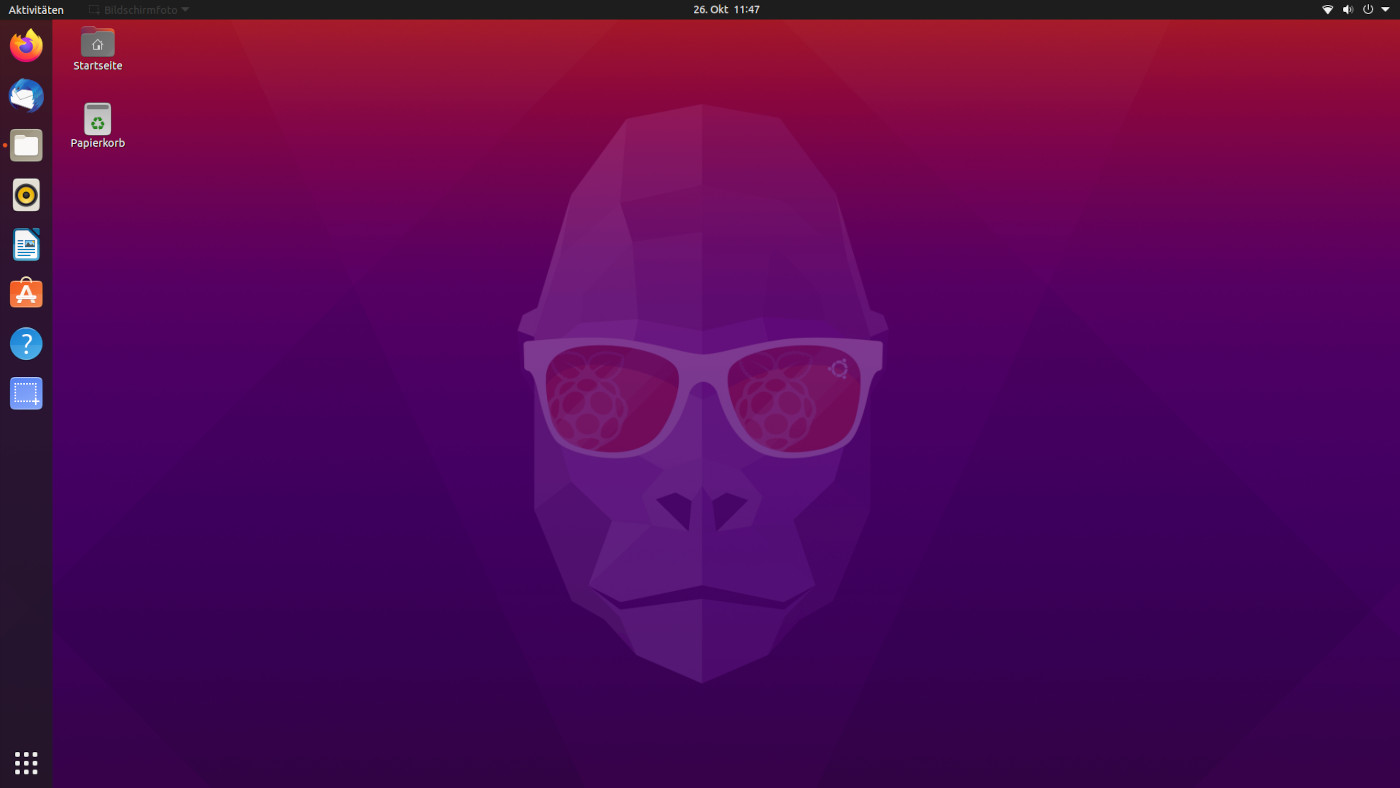1400x788 pixels.
Task: Launch Ubuntu Software store
Action: [26, 294]
